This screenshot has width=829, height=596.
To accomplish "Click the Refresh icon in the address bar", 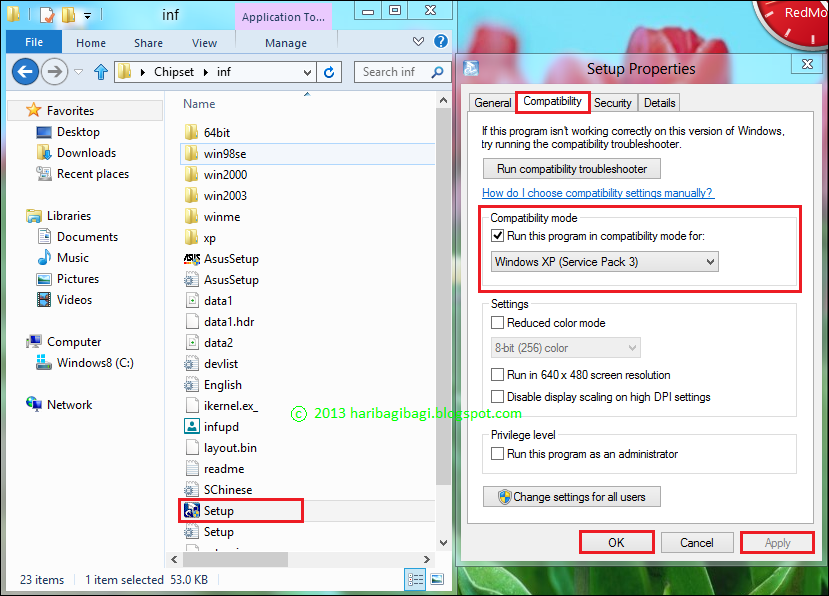I will 331,72.
